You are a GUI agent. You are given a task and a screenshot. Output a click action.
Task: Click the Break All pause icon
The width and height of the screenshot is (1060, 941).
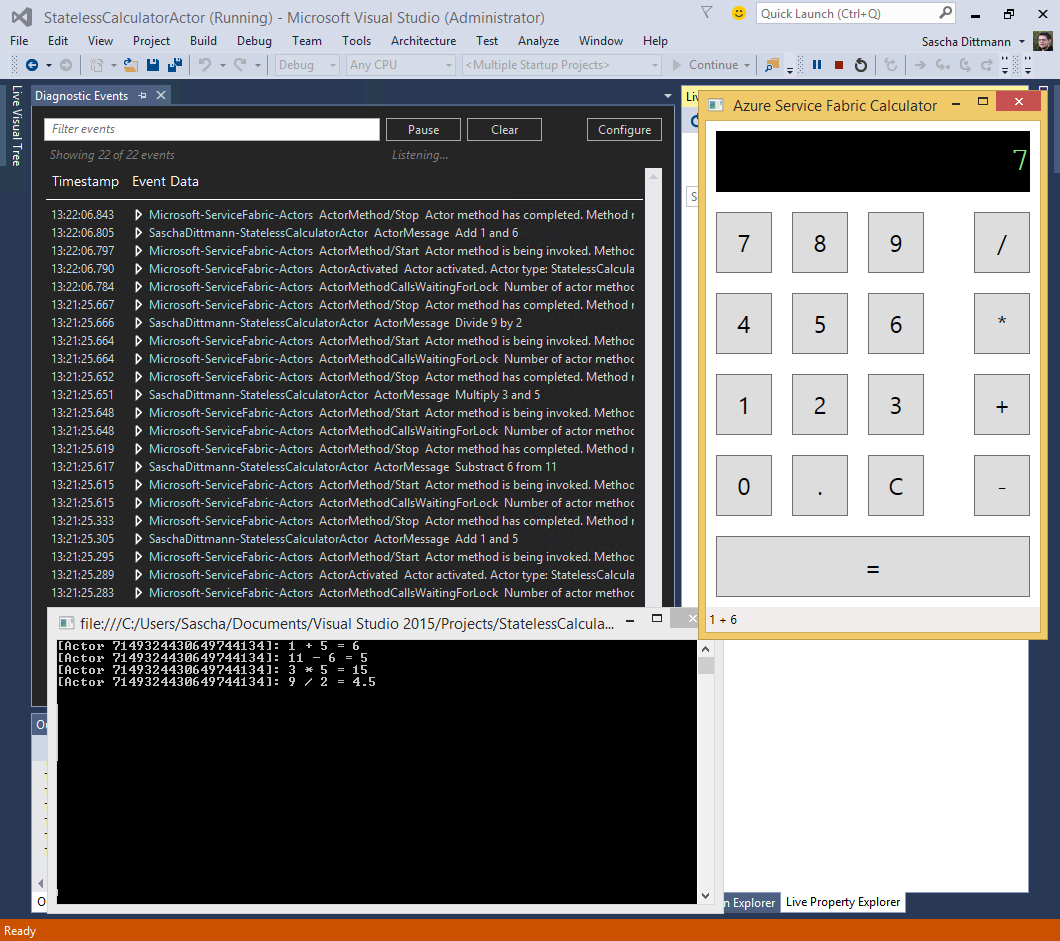coord(817,65)
